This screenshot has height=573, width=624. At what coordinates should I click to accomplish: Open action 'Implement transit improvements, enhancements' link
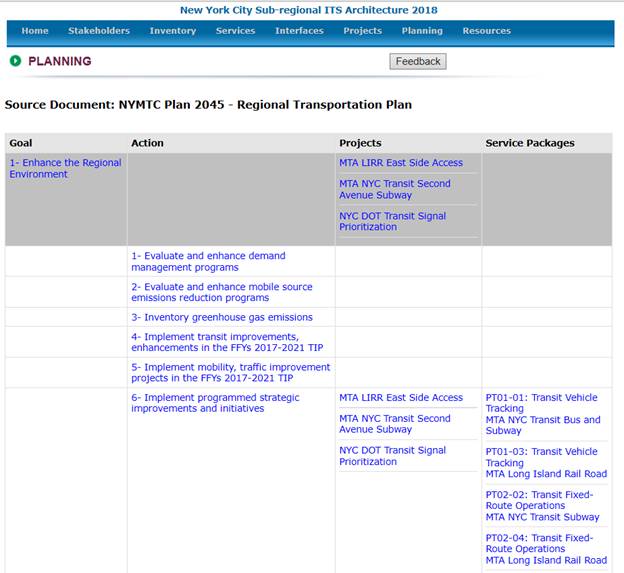point(214,342)
